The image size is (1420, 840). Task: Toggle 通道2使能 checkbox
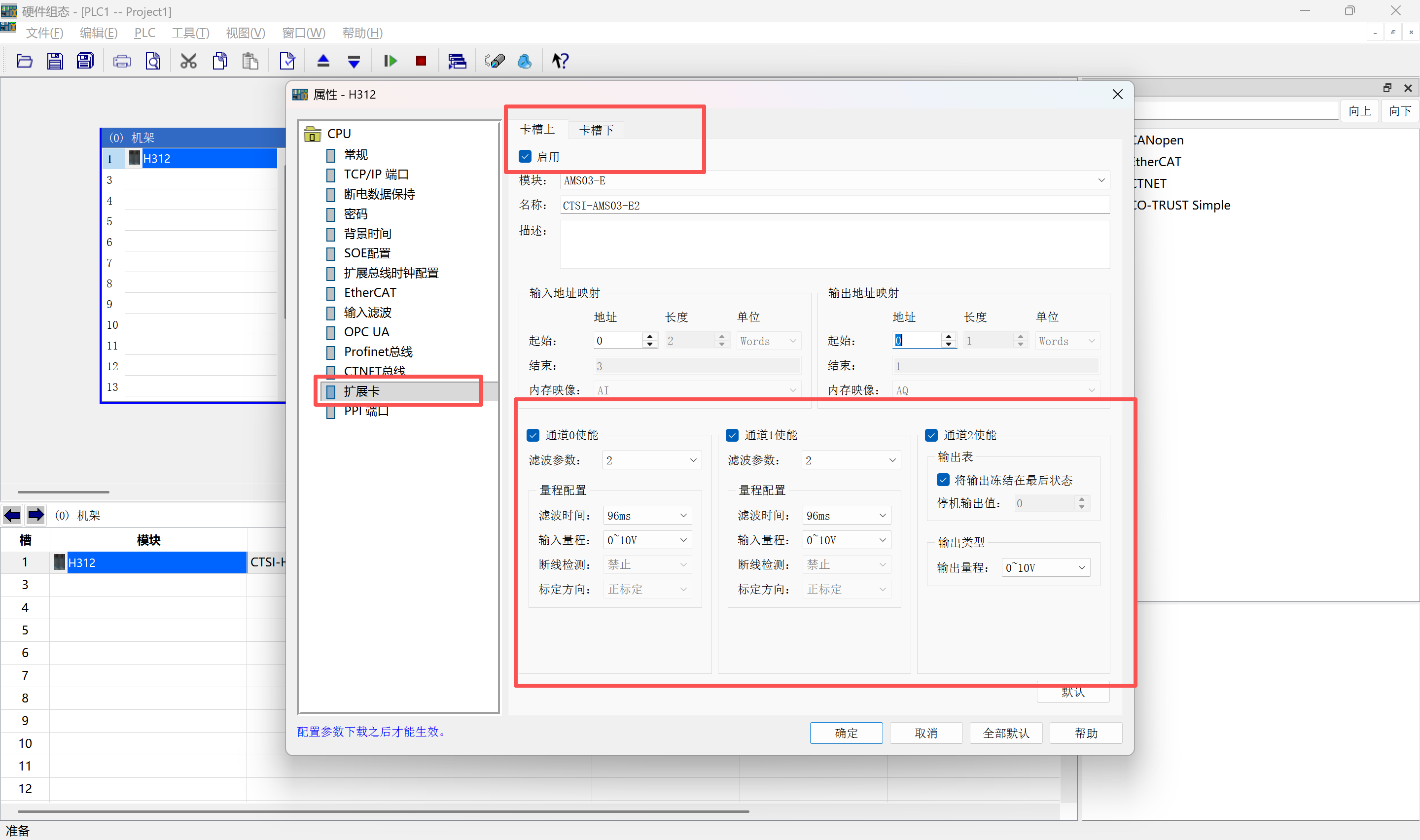[x=931, y=435]
